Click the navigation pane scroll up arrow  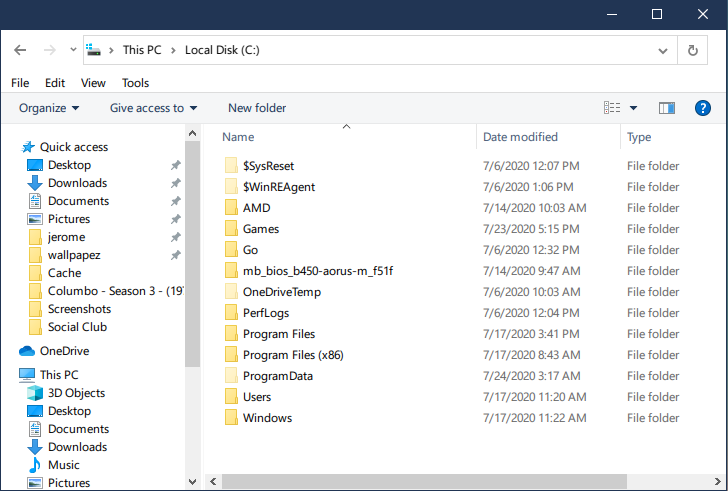[x=192, y=133]
